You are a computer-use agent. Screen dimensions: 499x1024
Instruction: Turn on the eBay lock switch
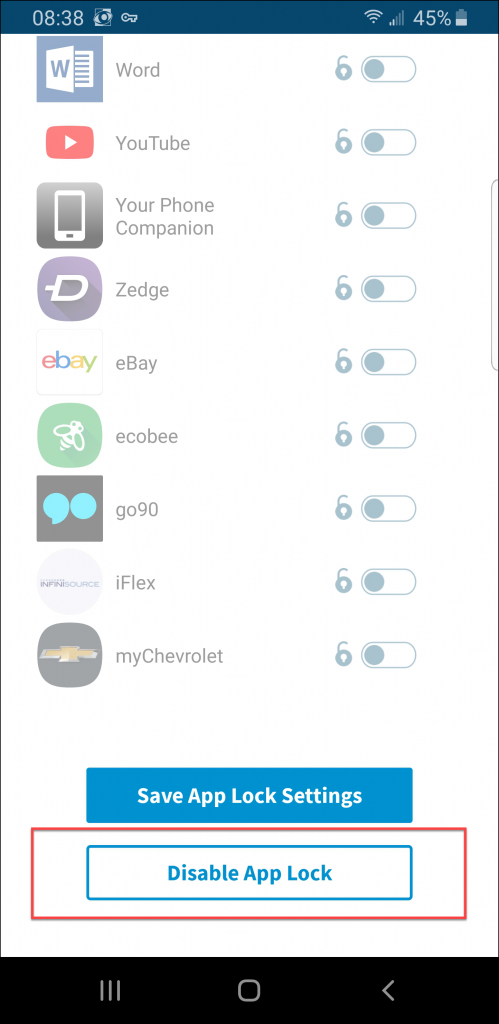(x=389, y=362)
